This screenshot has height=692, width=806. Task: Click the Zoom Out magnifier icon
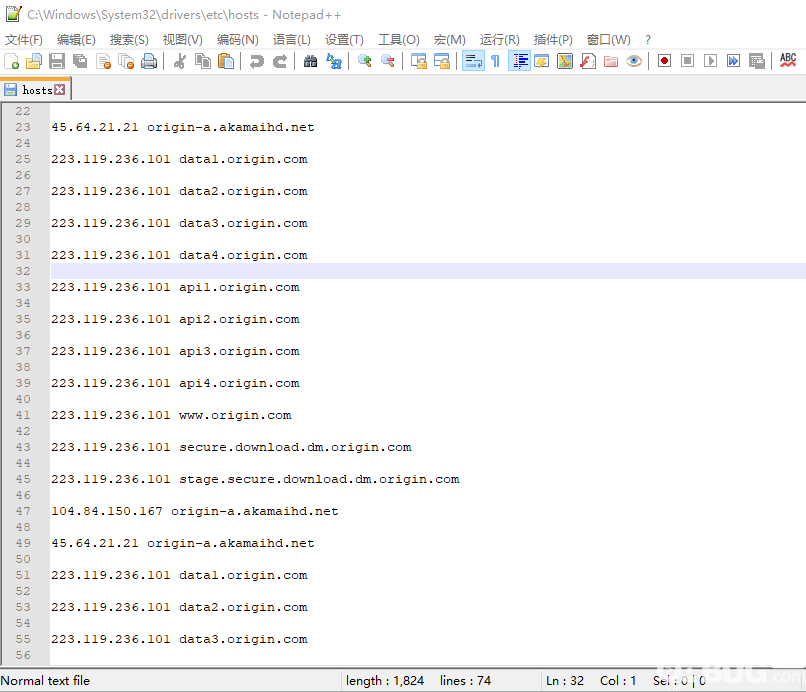tap(388, 61)
